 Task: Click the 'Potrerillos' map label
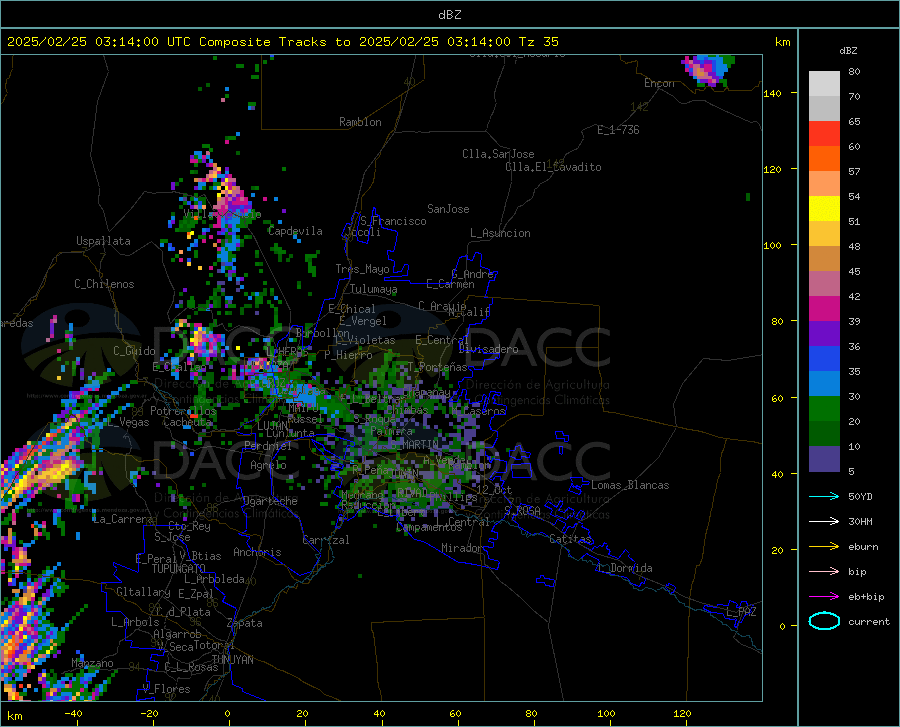[x=183, y=411]
